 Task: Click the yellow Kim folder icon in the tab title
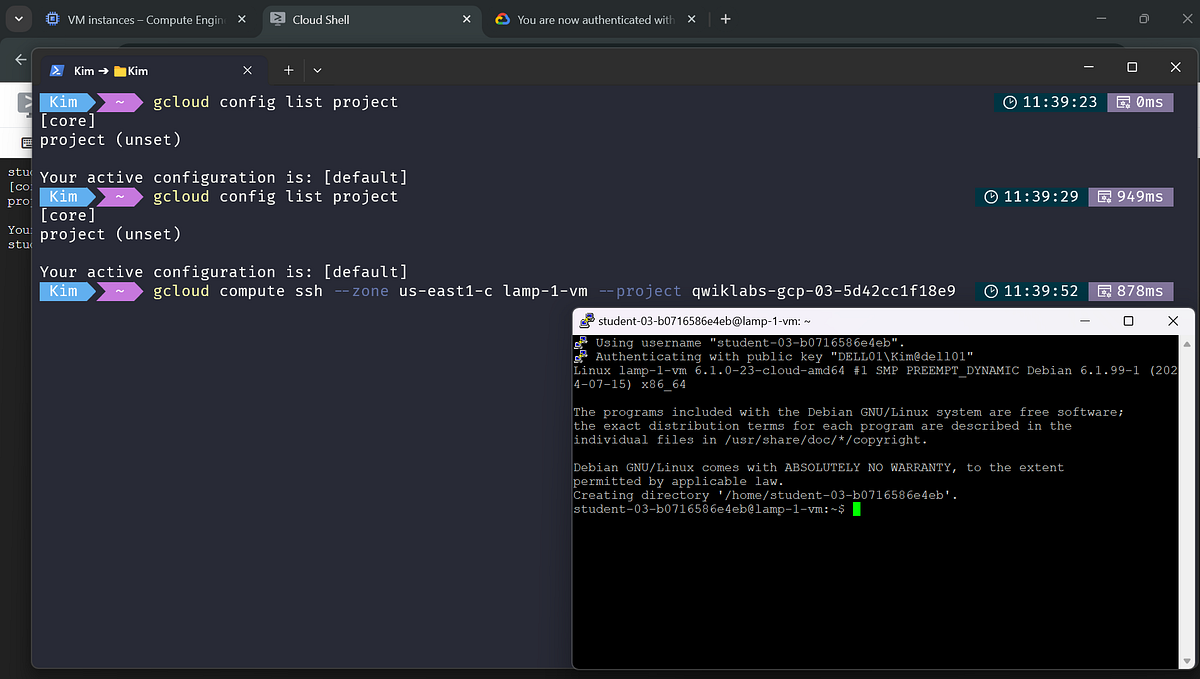coord(120,70)
